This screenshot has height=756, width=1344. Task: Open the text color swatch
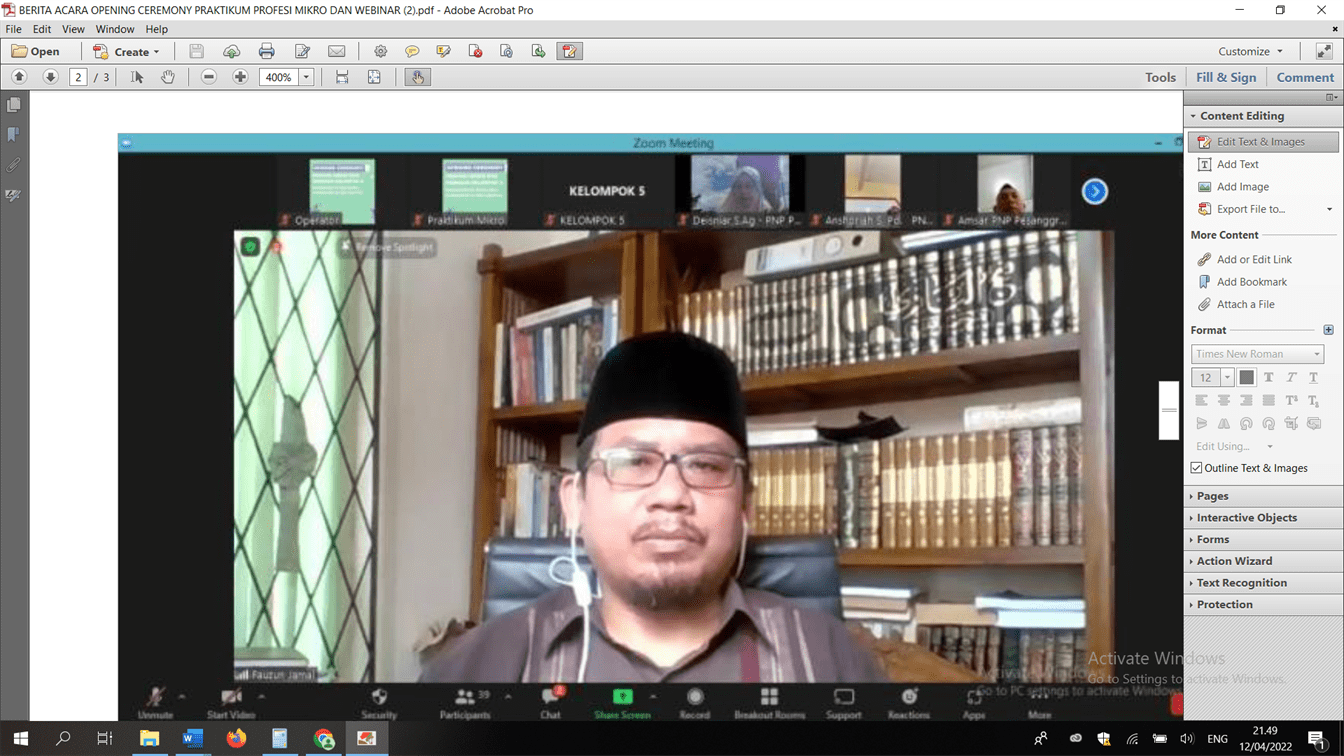point(1246,377)
